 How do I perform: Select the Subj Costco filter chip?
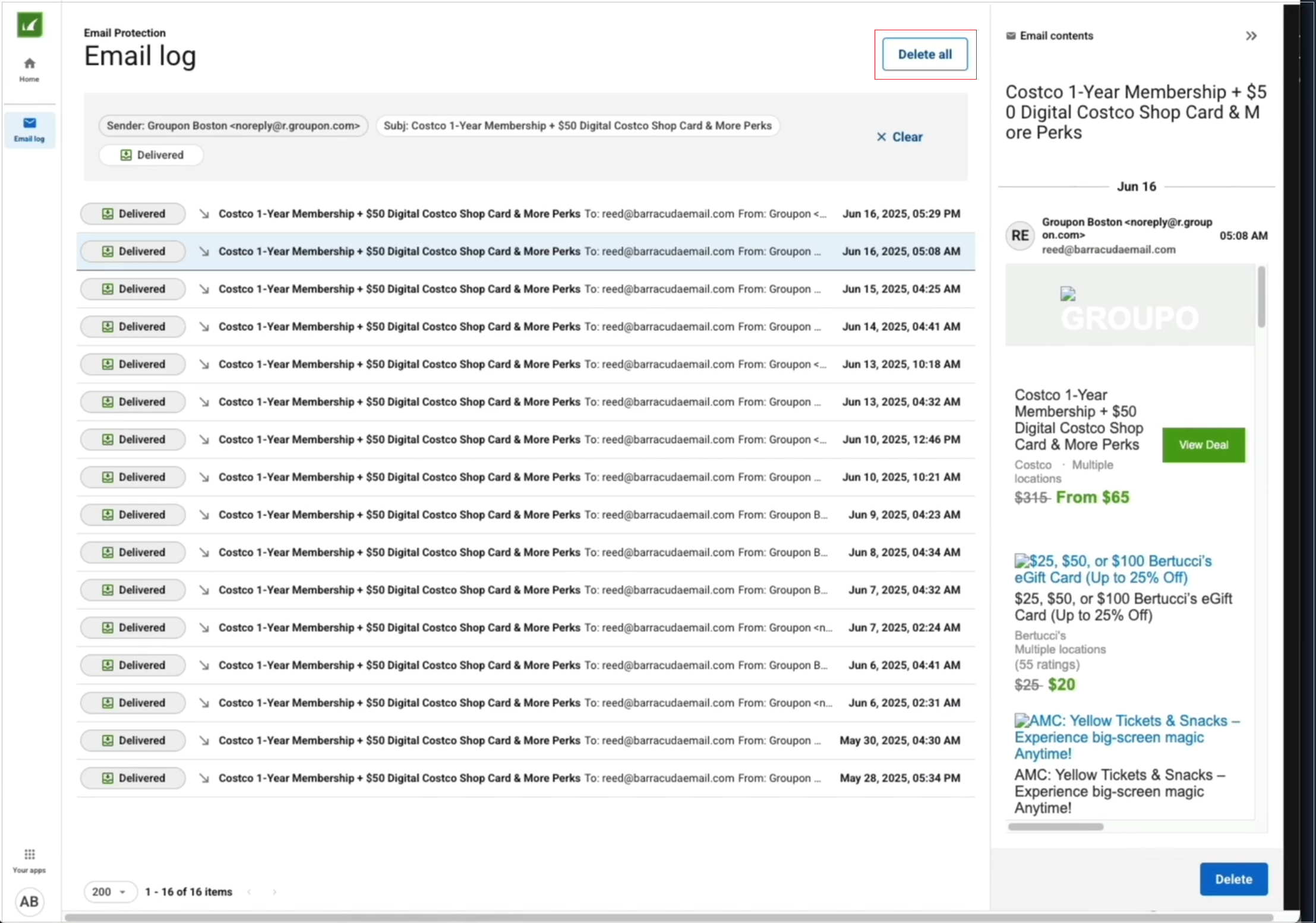(577, 126)
